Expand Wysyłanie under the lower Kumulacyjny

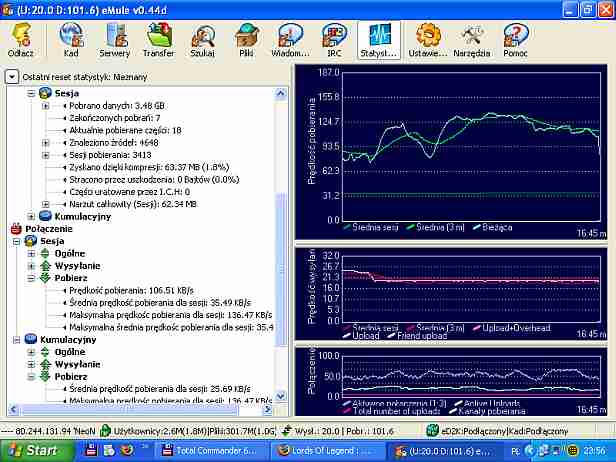coord(31,364)
